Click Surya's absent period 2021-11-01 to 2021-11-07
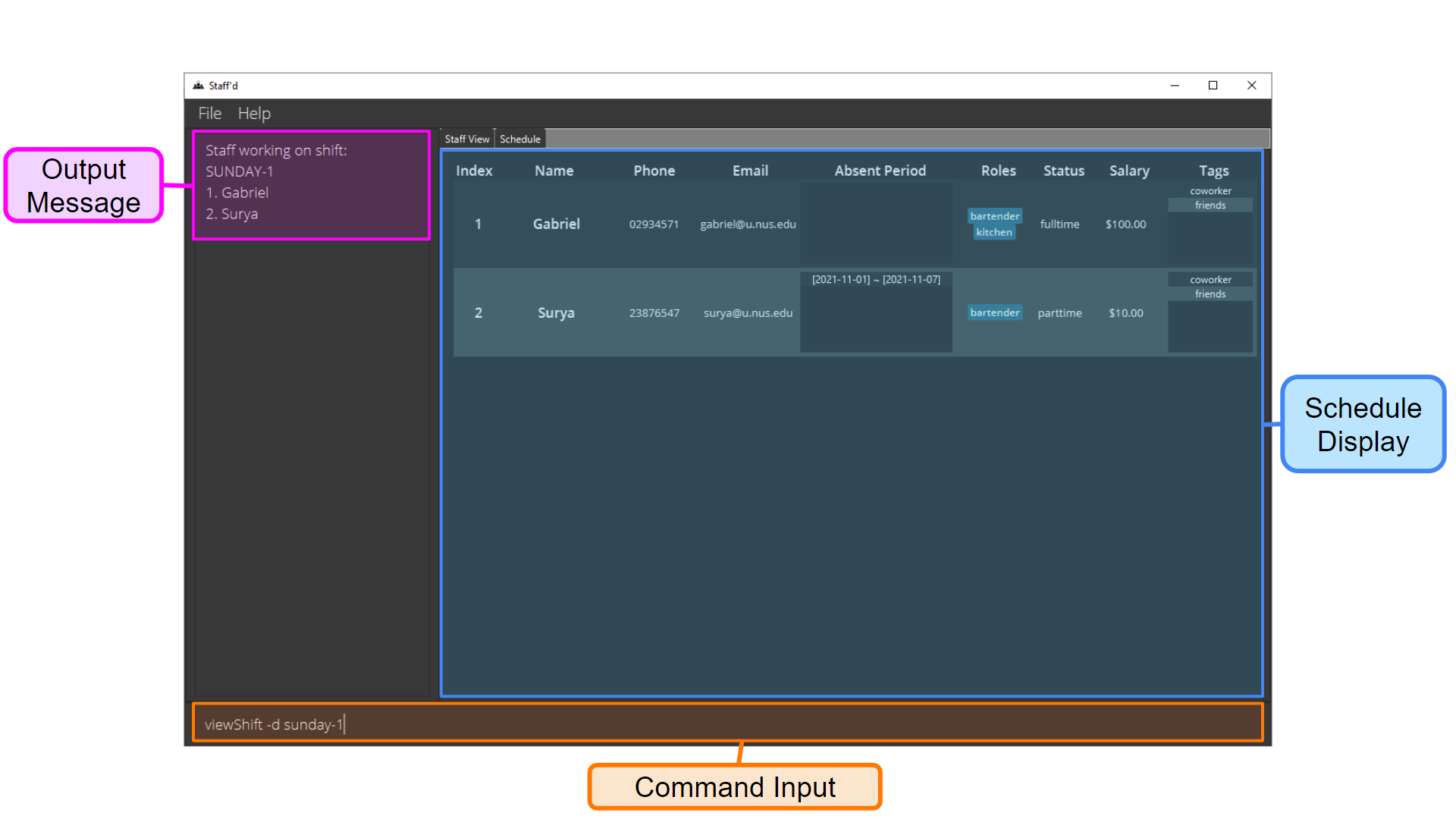 [x=876, y=280]
